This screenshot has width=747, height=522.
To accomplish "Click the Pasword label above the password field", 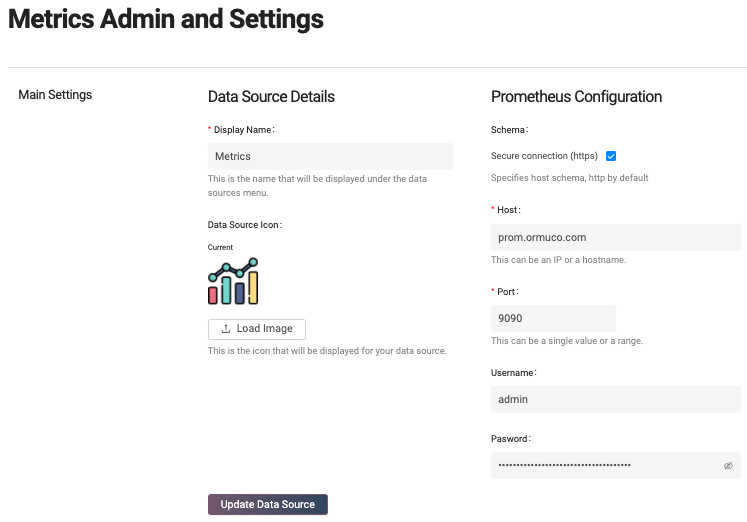I will (511, 438).
